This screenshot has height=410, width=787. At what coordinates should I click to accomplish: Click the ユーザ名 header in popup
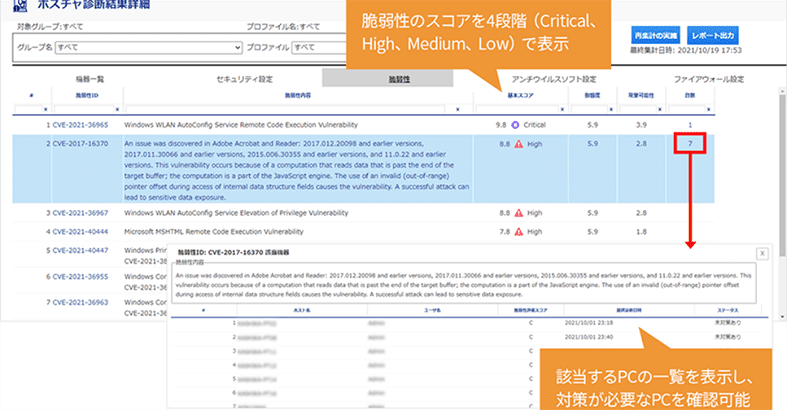click(432, 311)
